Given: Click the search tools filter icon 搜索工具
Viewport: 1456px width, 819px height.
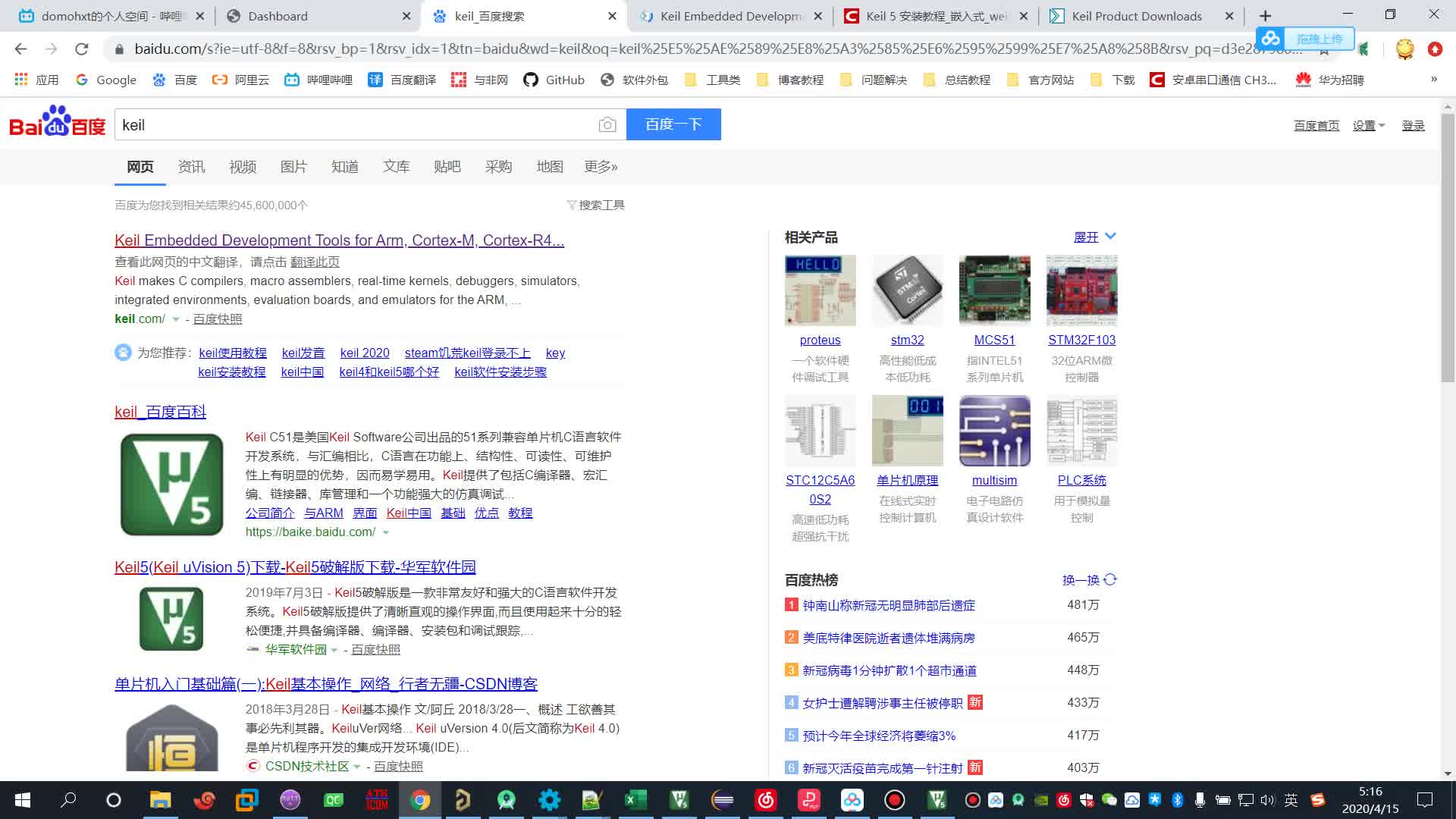Looking at the screenshot, I should (x=595, y=205).
